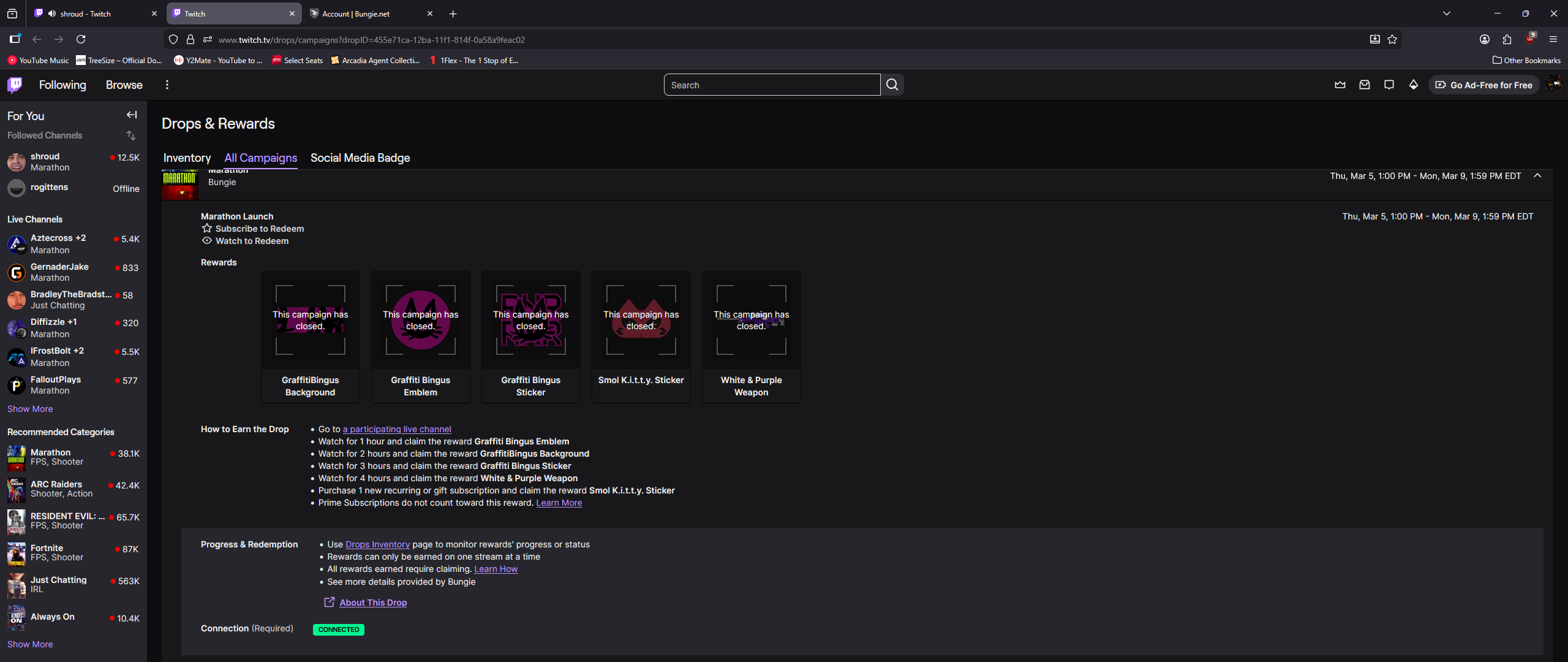Open the three-dot More menu

(167, 85)
